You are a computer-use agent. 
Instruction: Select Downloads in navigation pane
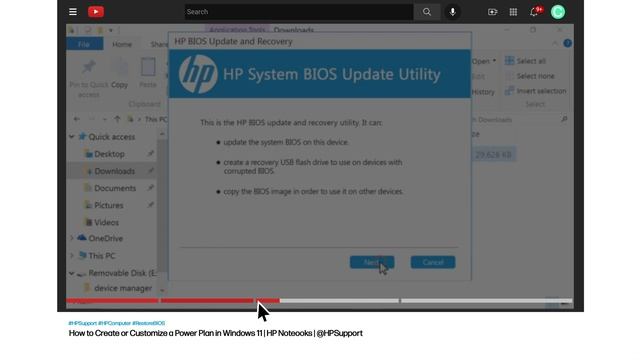pos(114,171)
